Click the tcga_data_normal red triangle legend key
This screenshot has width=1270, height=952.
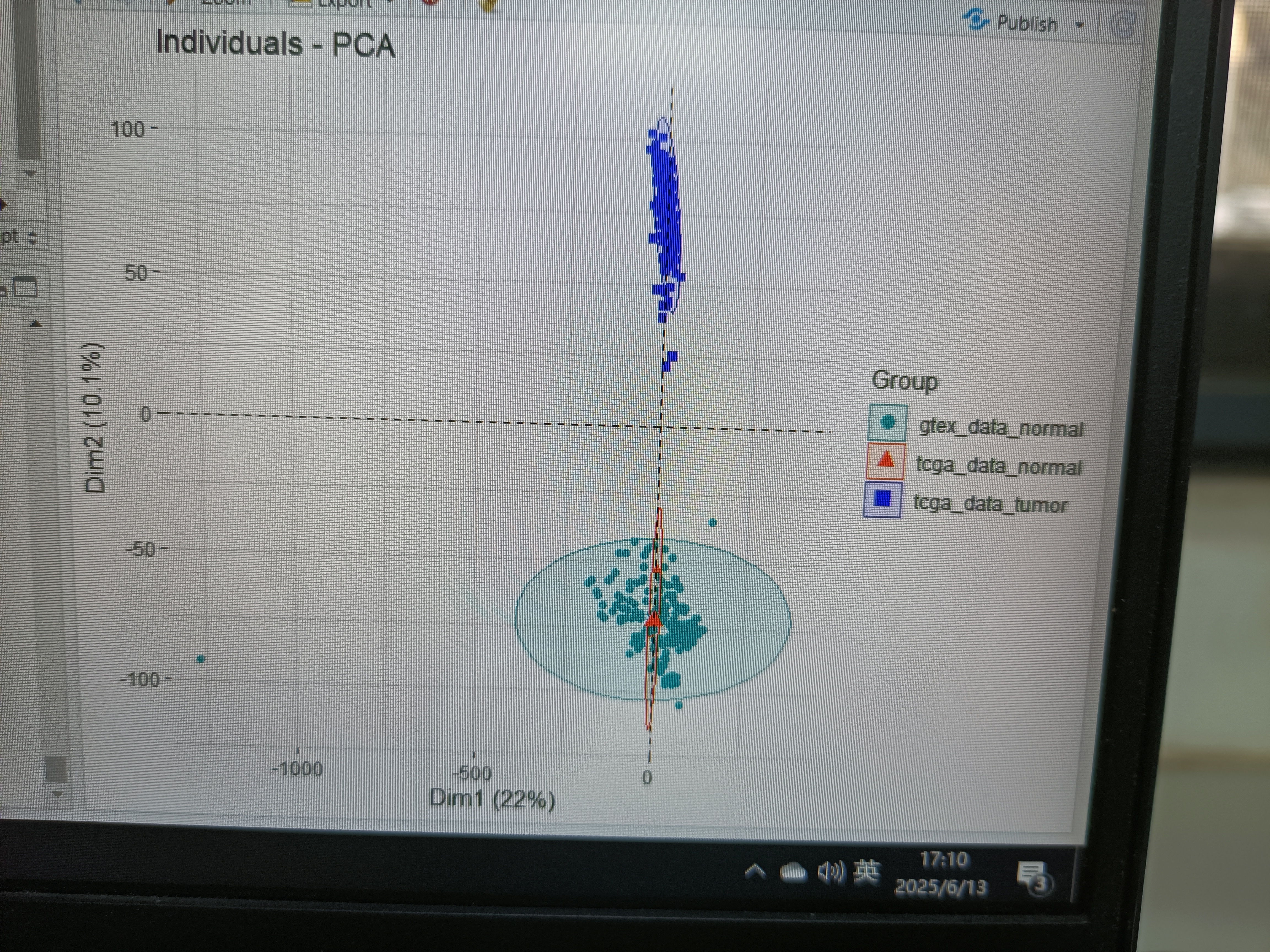point(885,461)
